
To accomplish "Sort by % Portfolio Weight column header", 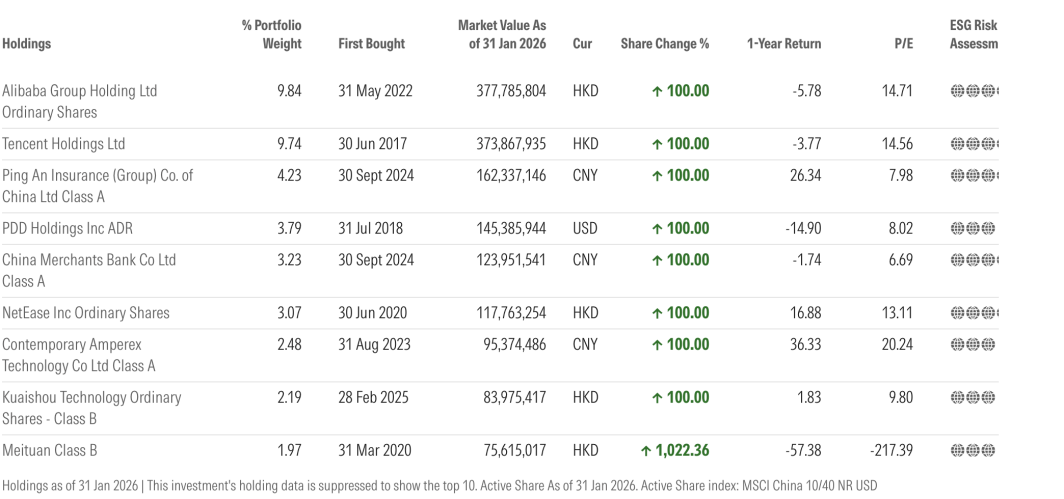I will (x=272, y=34).
